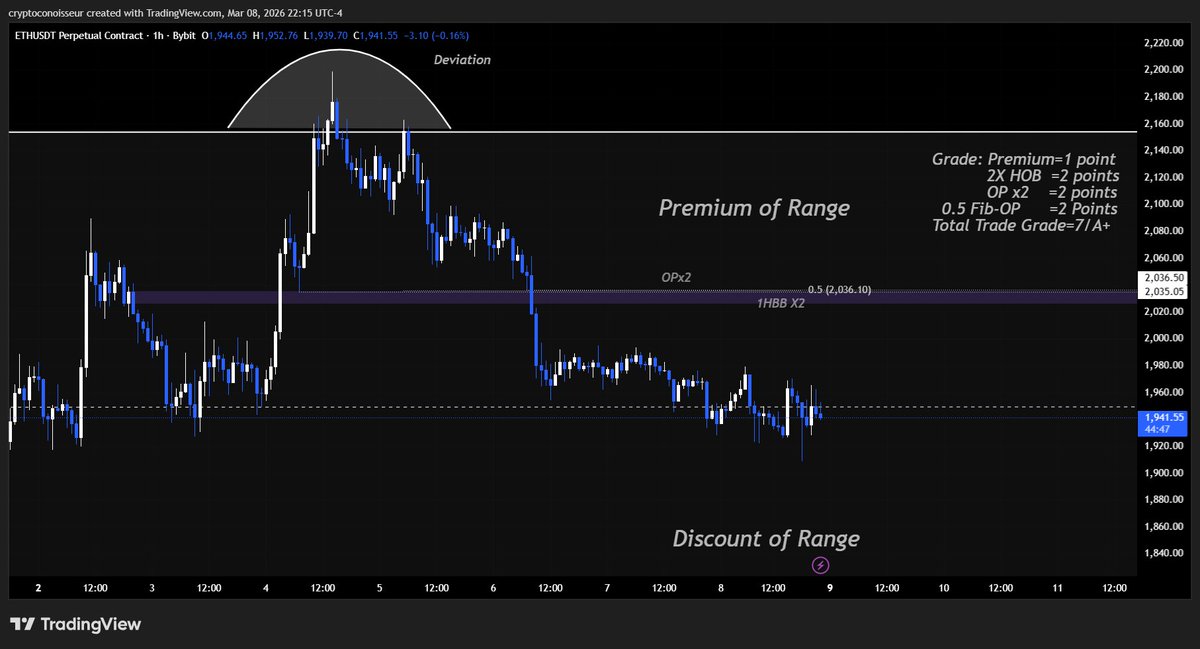Click the 1,900.00 price scale label

point(1163,473)
